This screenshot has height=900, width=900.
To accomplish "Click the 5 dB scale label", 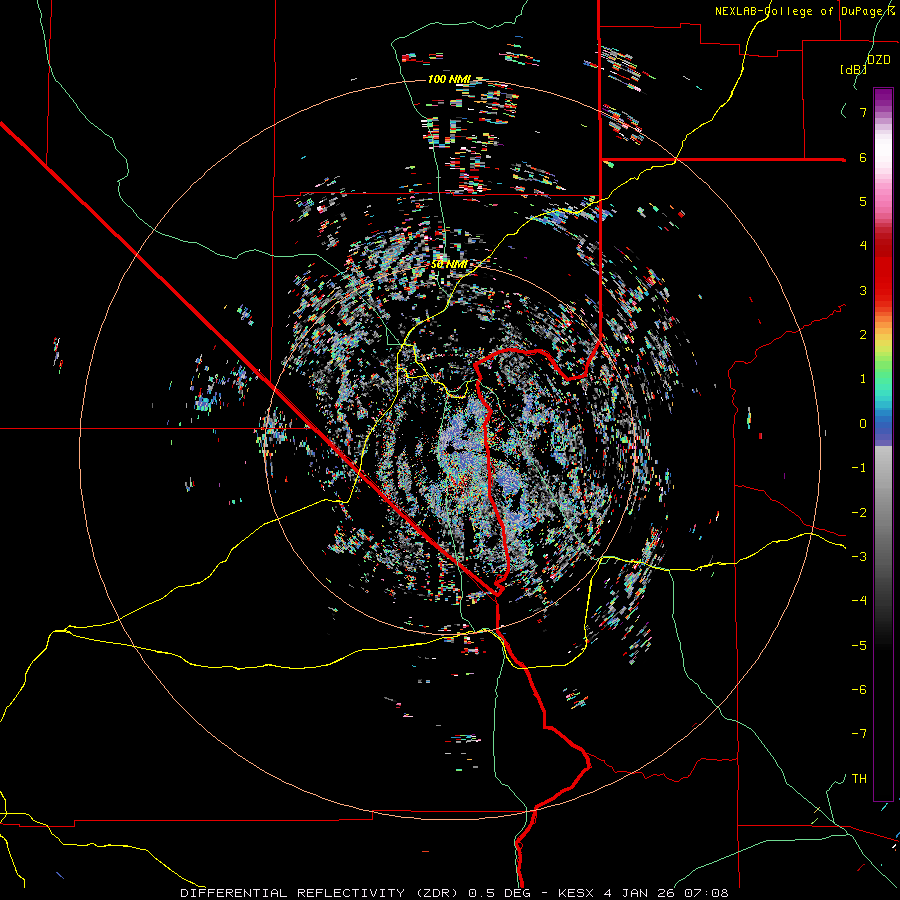I will 863,201.
